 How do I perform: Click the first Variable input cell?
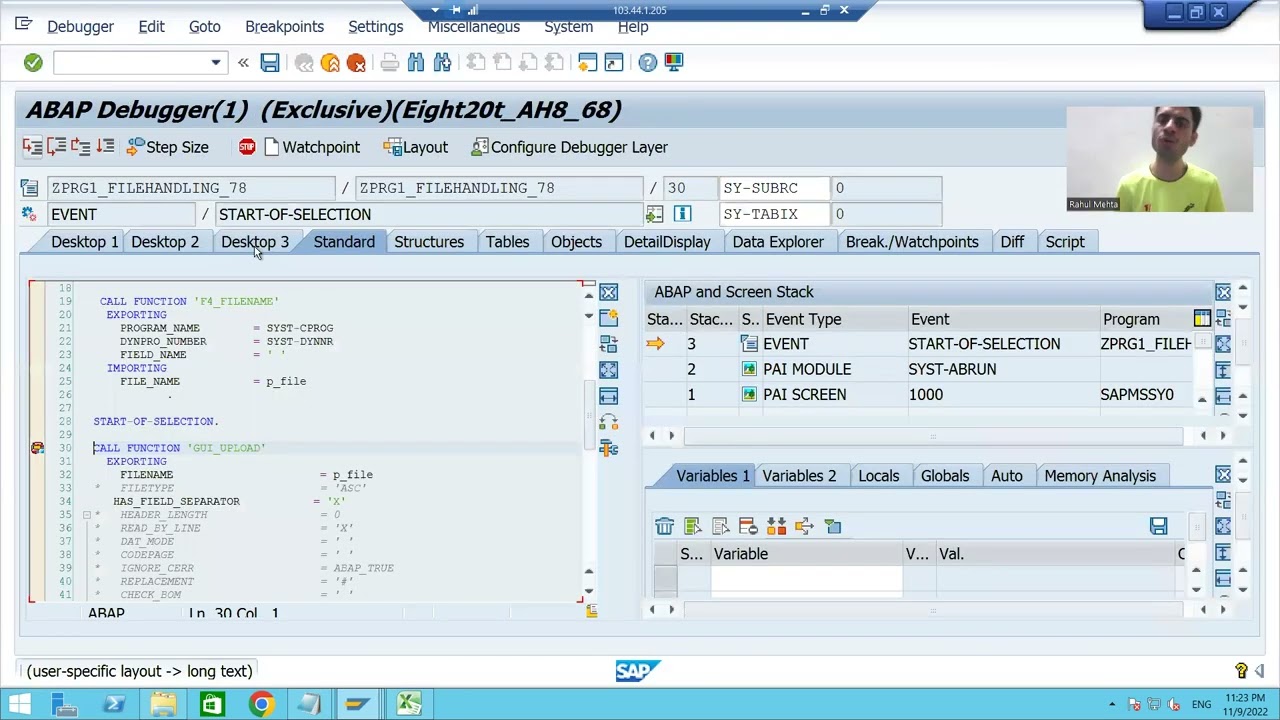807,578
